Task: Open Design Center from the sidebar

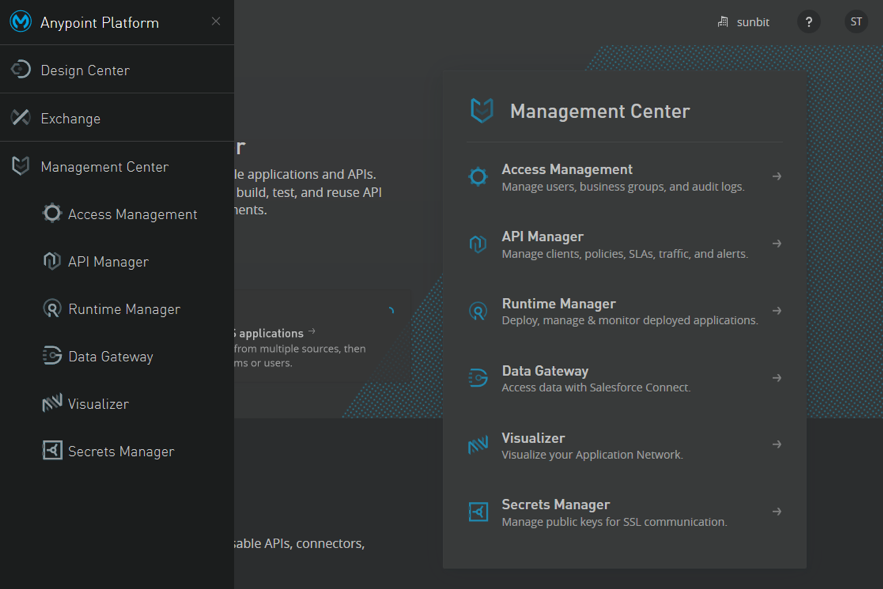Action: pyautogui.click(x=85, y=70)
